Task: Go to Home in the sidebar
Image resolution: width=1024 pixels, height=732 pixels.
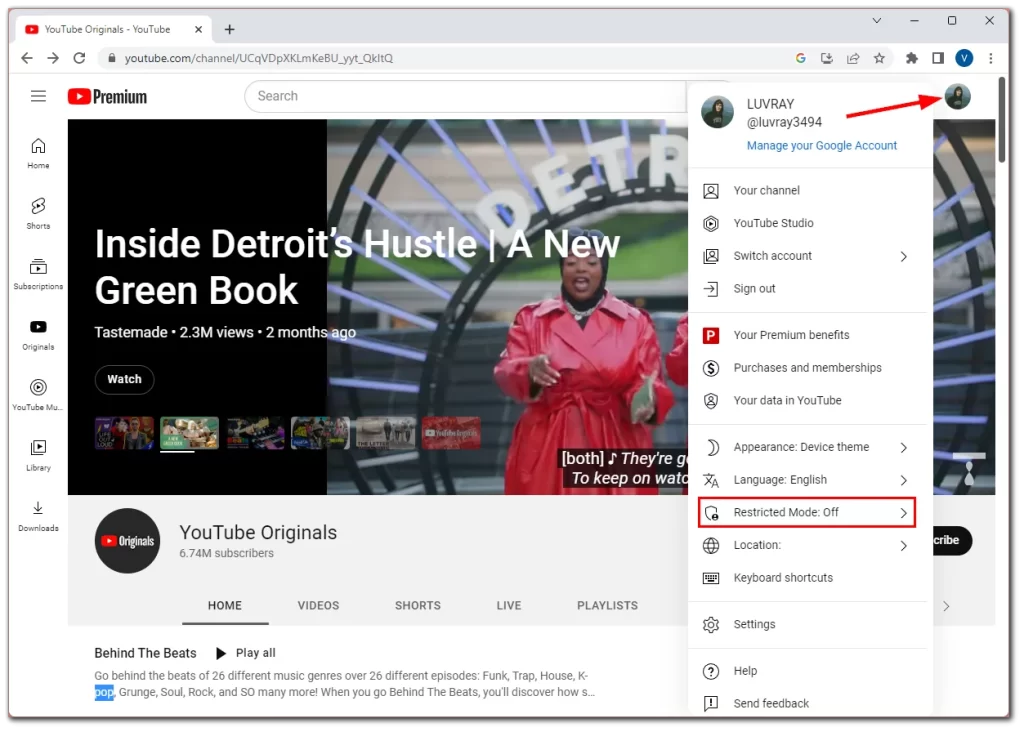Action: 39,153
